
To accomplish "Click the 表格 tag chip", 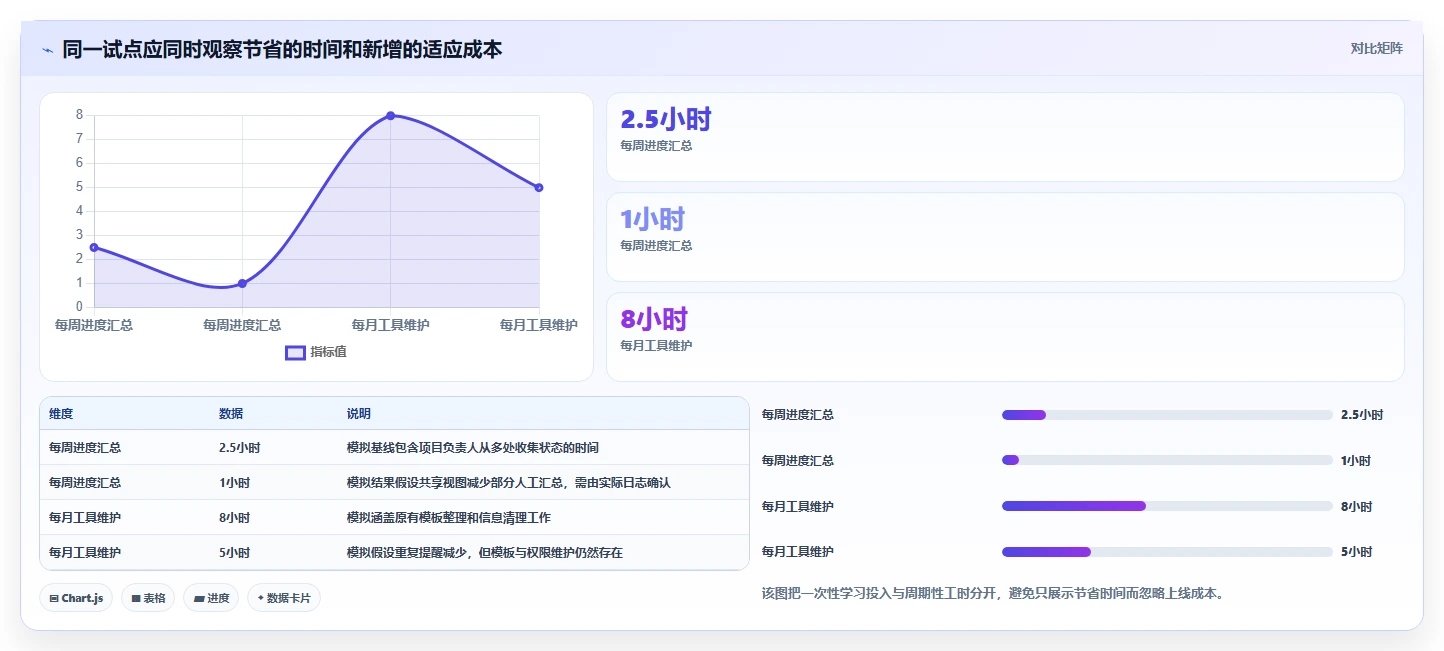I will tap(149, 598).
